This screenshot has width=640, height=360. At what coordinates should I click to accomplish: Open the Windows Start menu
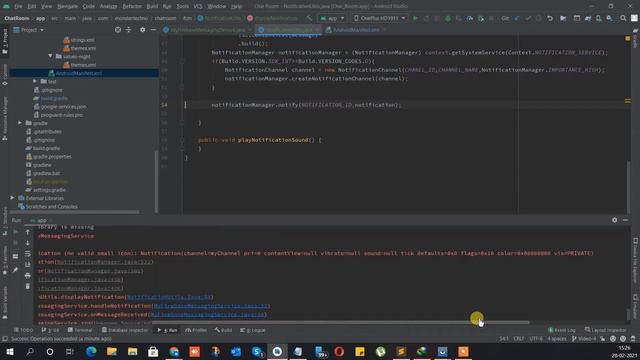(x=10, y=351)
